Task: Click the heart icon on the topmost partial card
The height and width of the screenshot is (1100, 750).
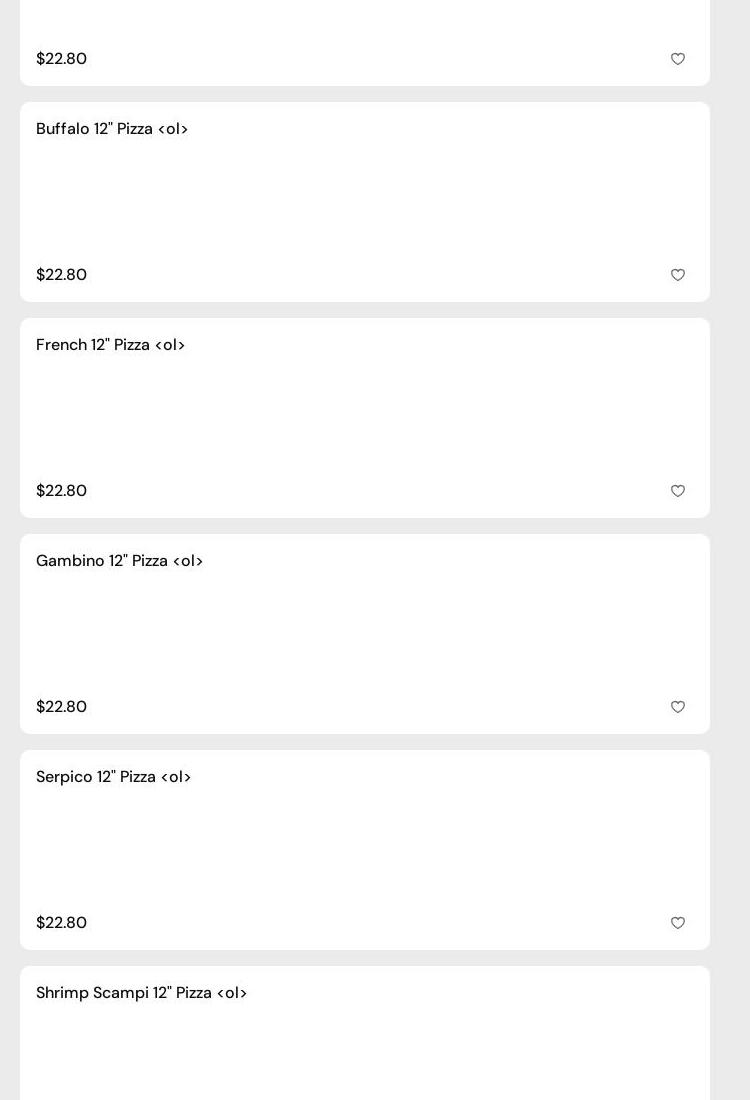Action: [678, 59]
